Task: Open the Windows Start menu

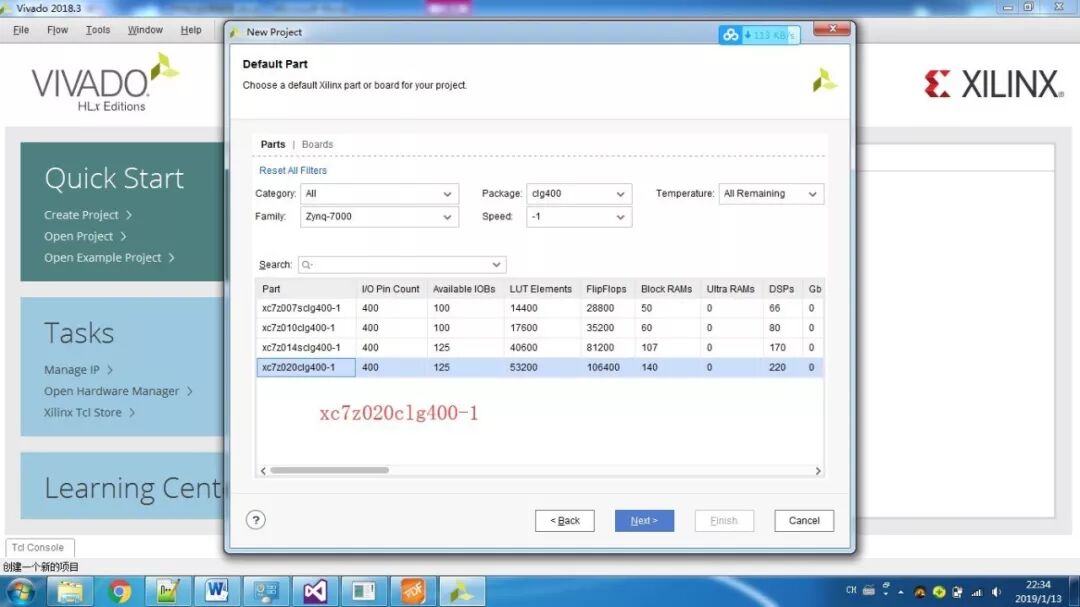Action: click(21, 592)
